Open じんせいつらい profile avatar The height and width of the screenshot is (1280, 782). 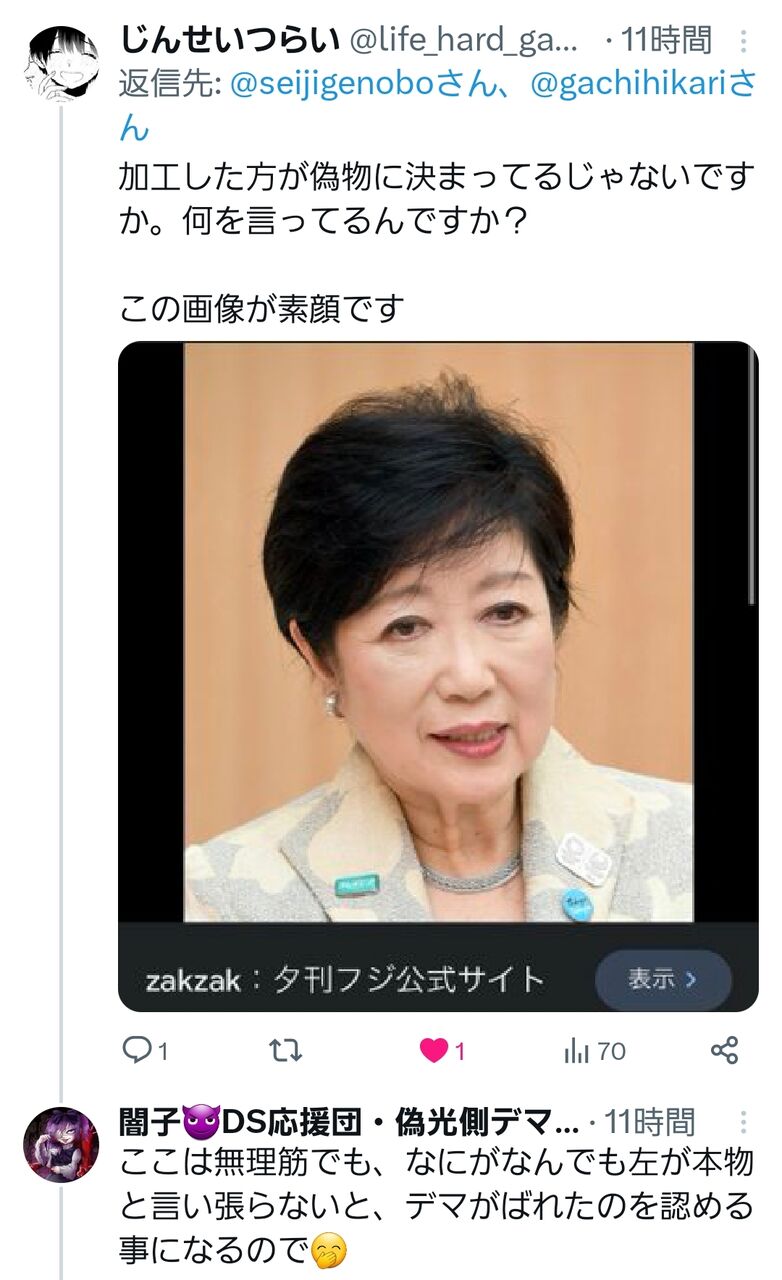[x=62, y=63]
